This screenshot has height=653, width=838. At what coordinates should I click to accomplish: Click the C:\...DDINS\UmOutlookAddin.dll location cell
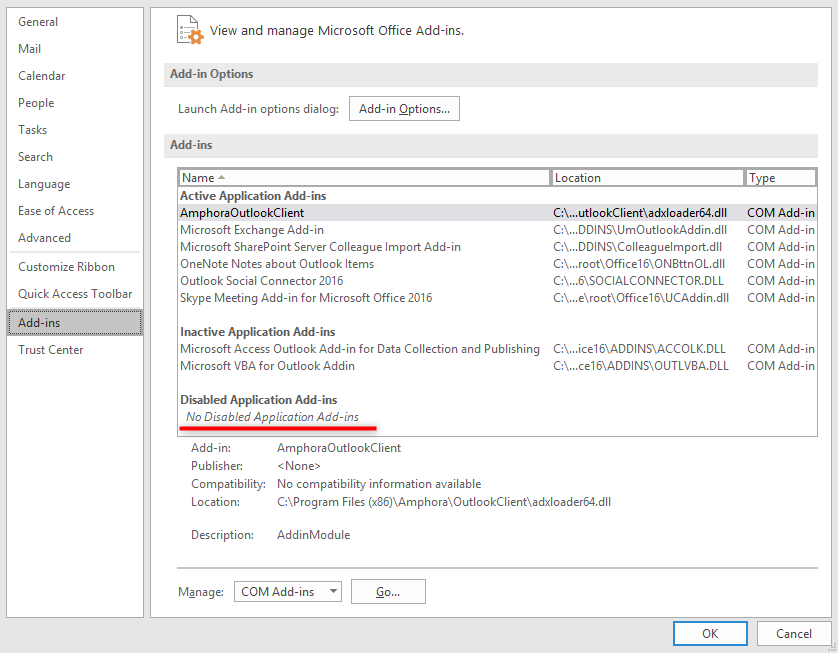pyautogui.click(x=640, y=230)
